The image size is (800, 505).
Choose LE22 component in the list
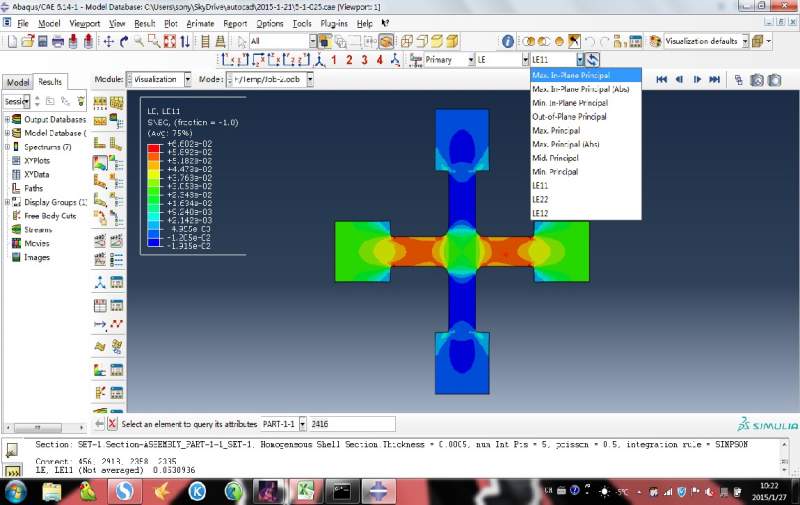coord(540,199)
